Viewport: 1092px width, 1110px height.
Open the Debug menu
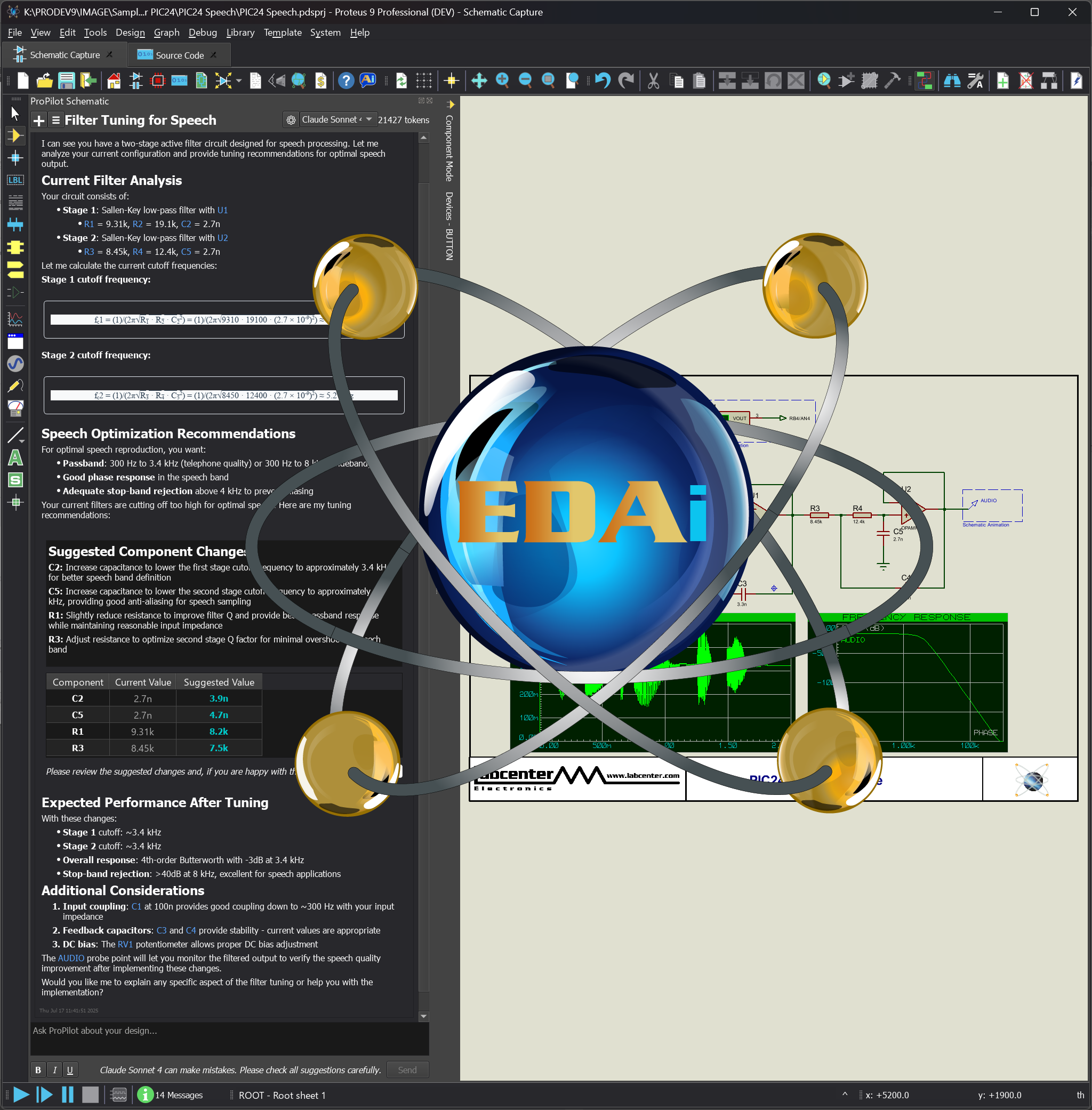(x=203, y=33)
